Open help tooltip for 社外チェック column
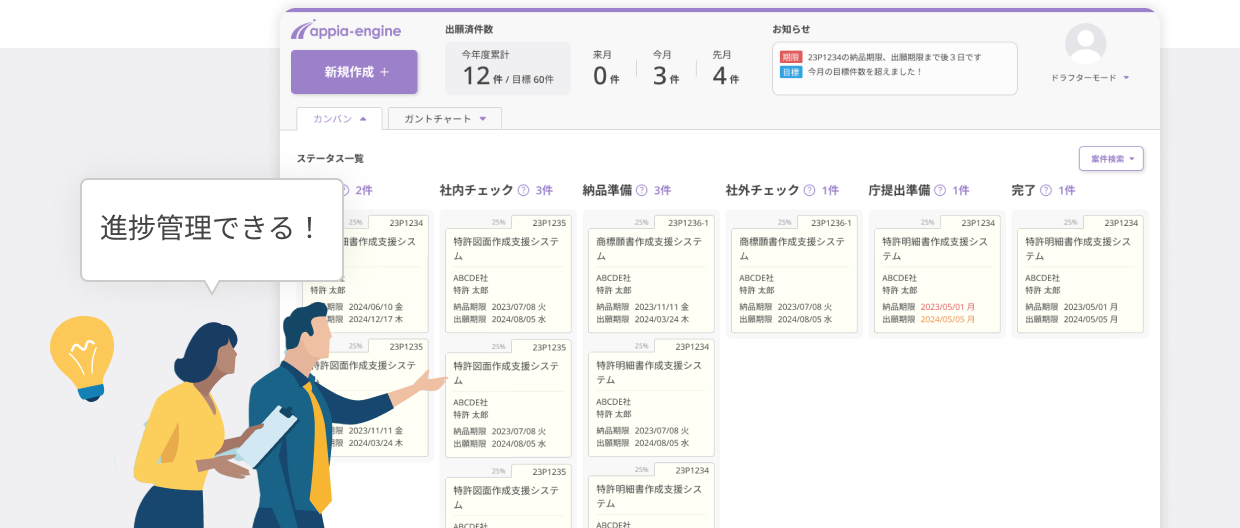 click(808, 190)
